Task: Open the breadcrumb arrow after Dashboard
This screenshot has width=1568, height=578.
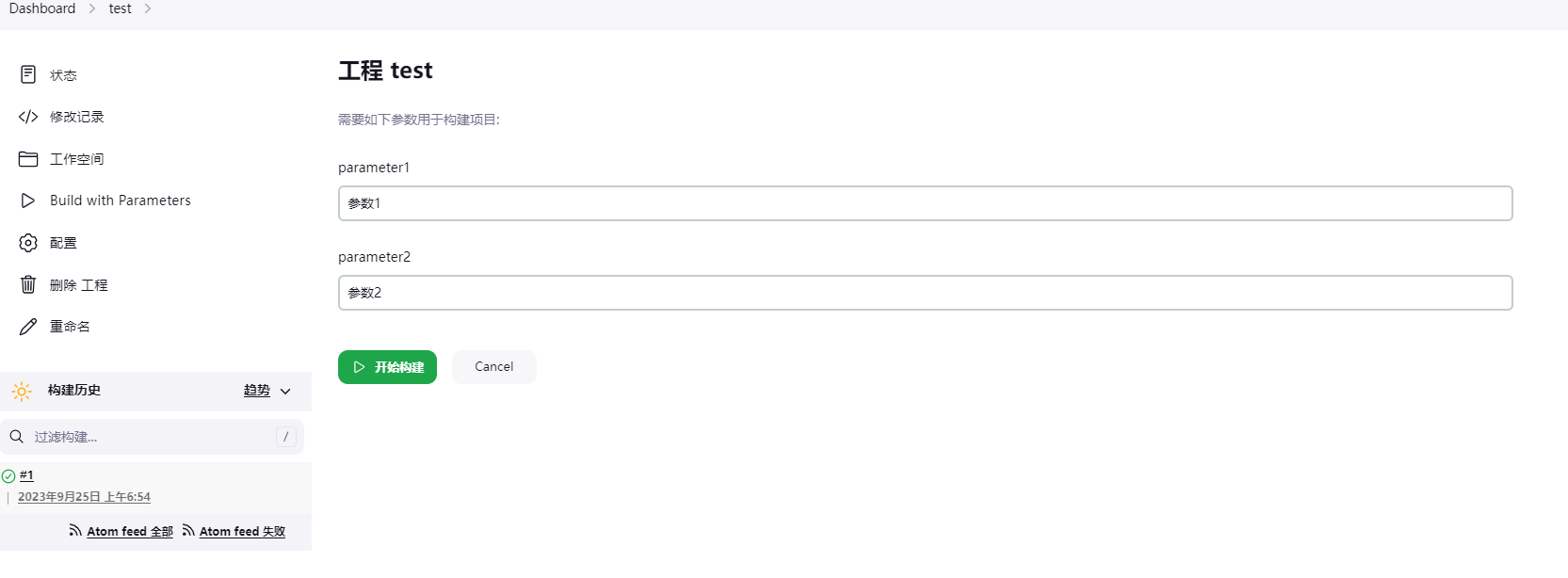Action: click(92, 8)
